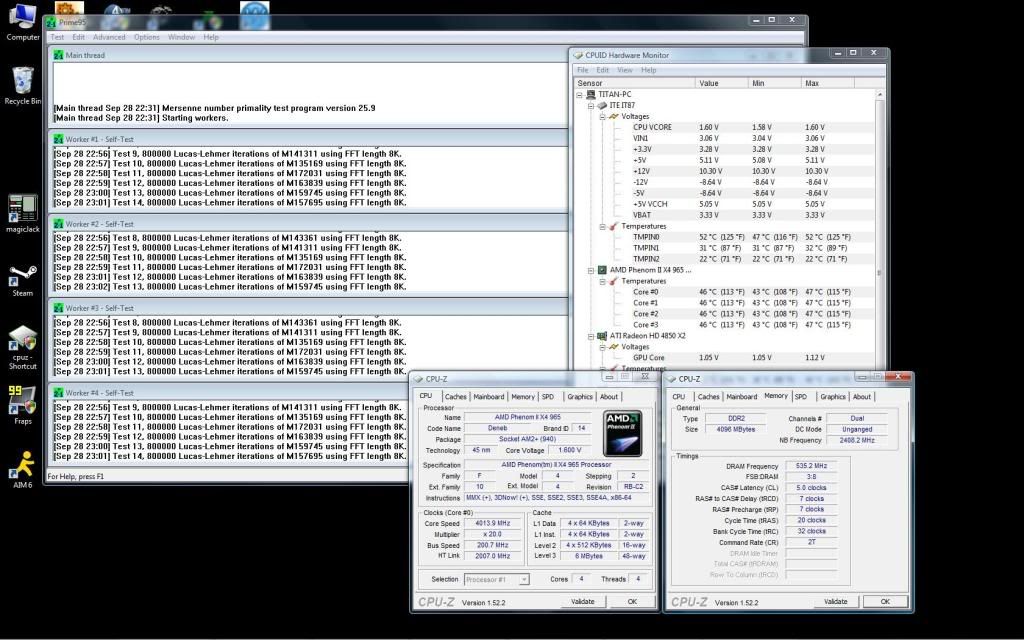The width and height of the screenshot is (1024, 640).
Task: Open the Processor #1 selection dropdown
Action: tap(496, 579)
